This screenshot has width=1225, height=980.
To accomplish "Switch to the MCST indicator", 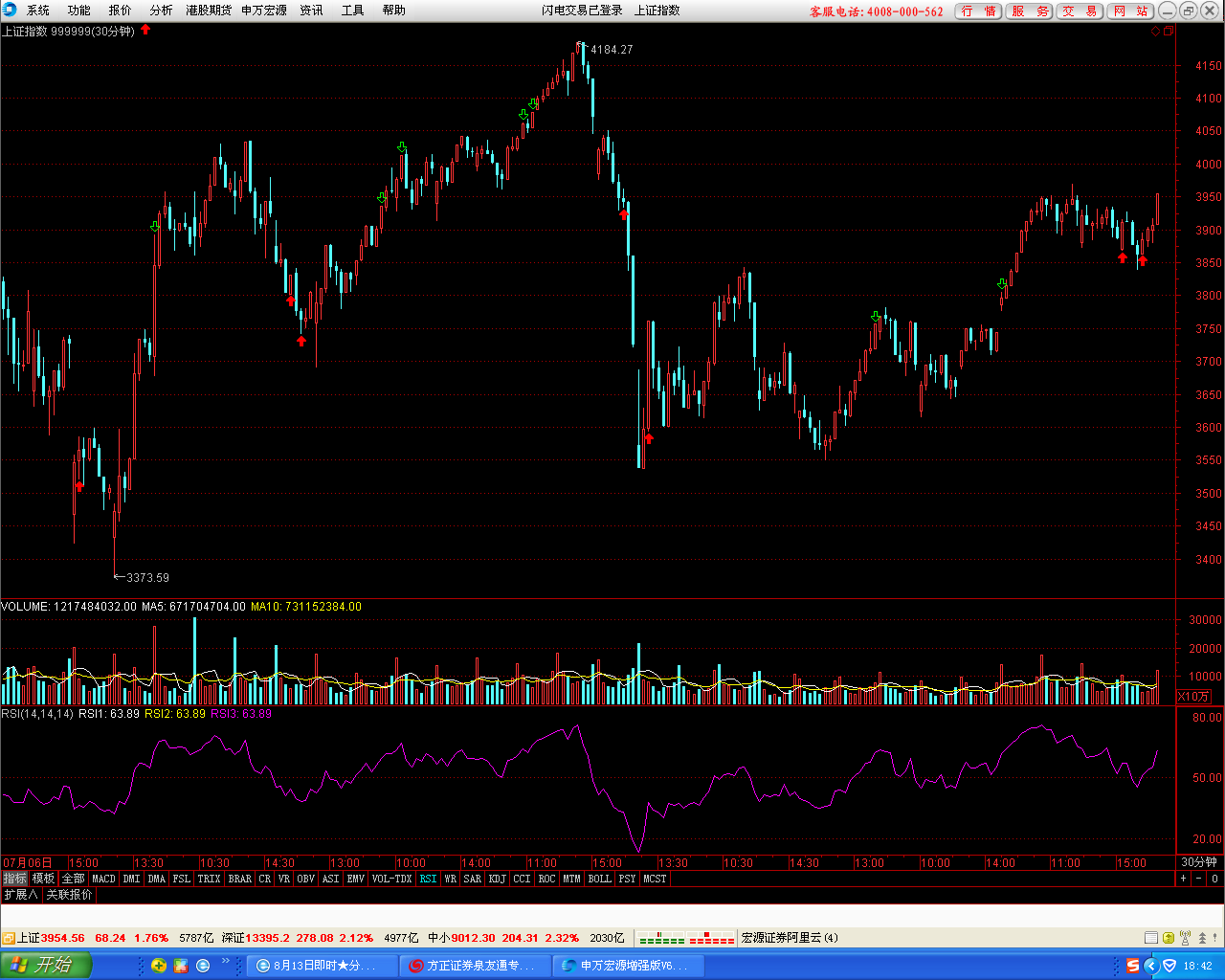I will click(656, 879).
